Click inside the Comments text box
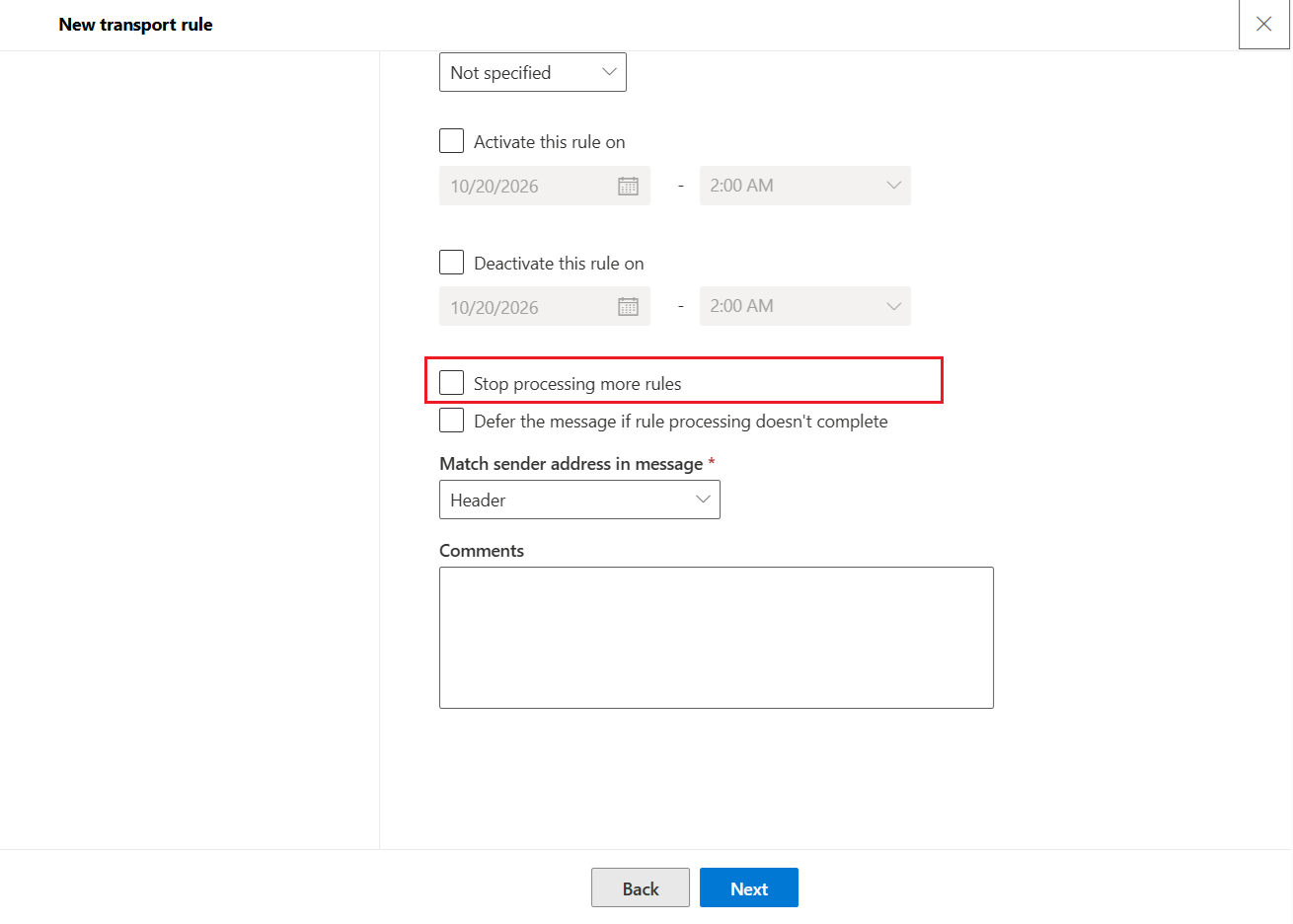 717,638
